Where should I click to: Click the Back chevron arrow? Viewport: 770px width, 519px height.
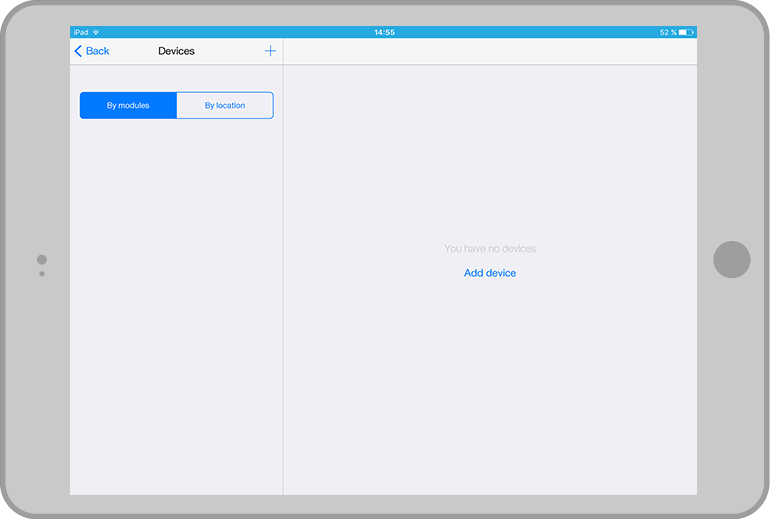78,51
